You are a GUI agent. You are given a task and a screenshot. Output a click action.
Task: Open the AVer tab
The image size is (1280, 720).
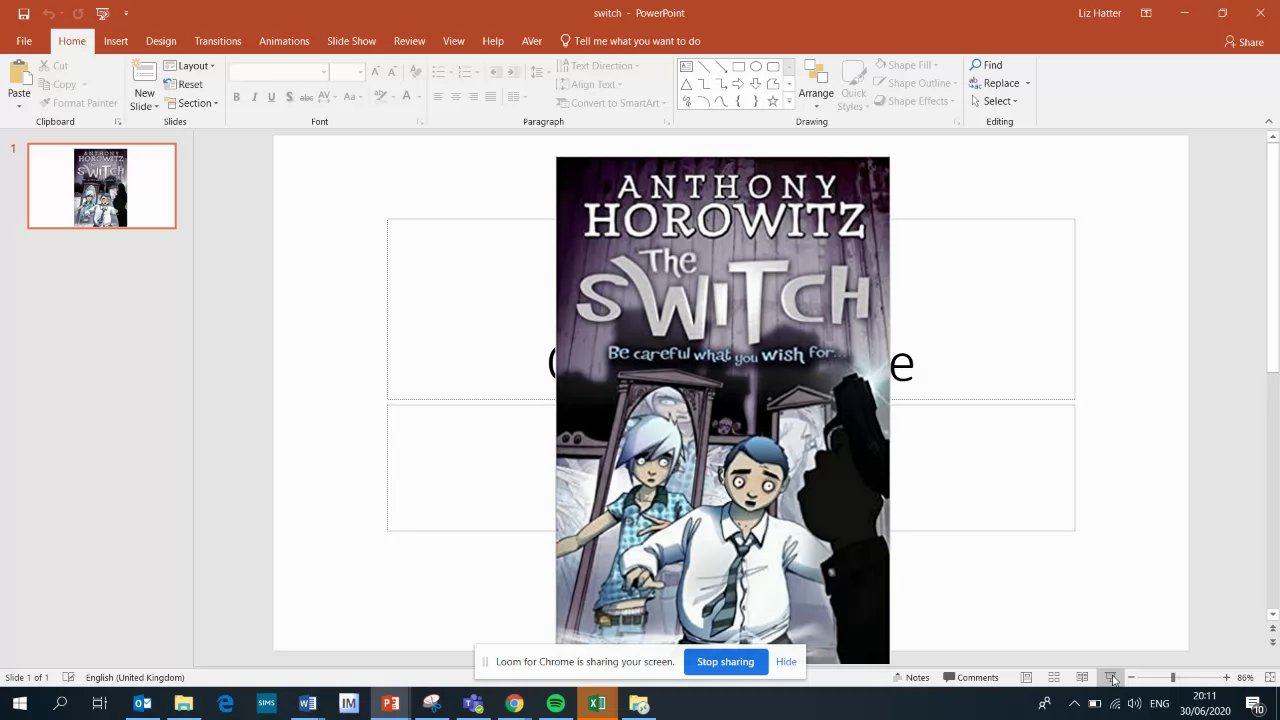coord(532,41)
